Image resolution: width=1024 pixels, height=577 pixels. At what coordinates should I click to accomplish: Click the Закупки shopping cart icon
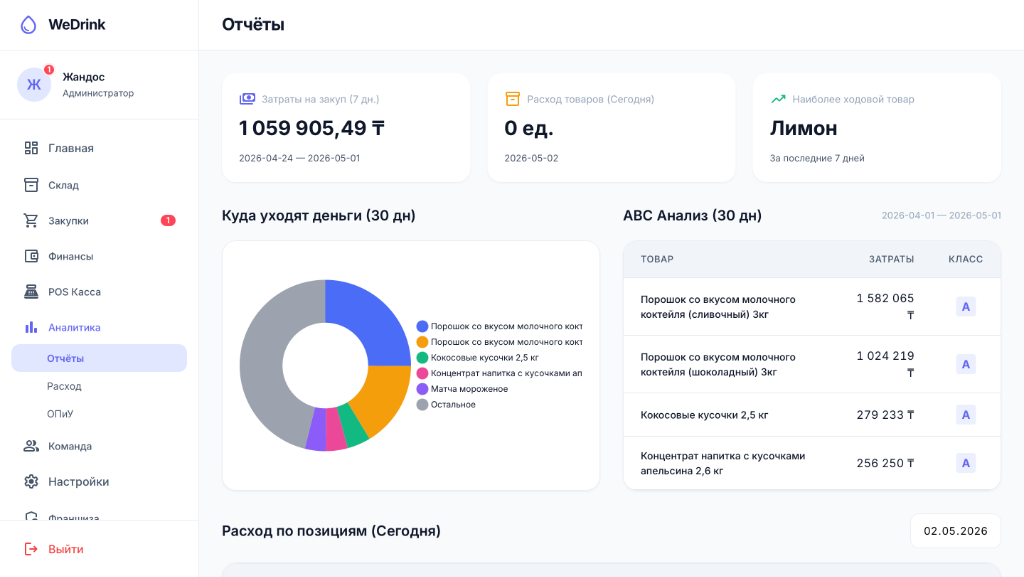tap(31, 221)
